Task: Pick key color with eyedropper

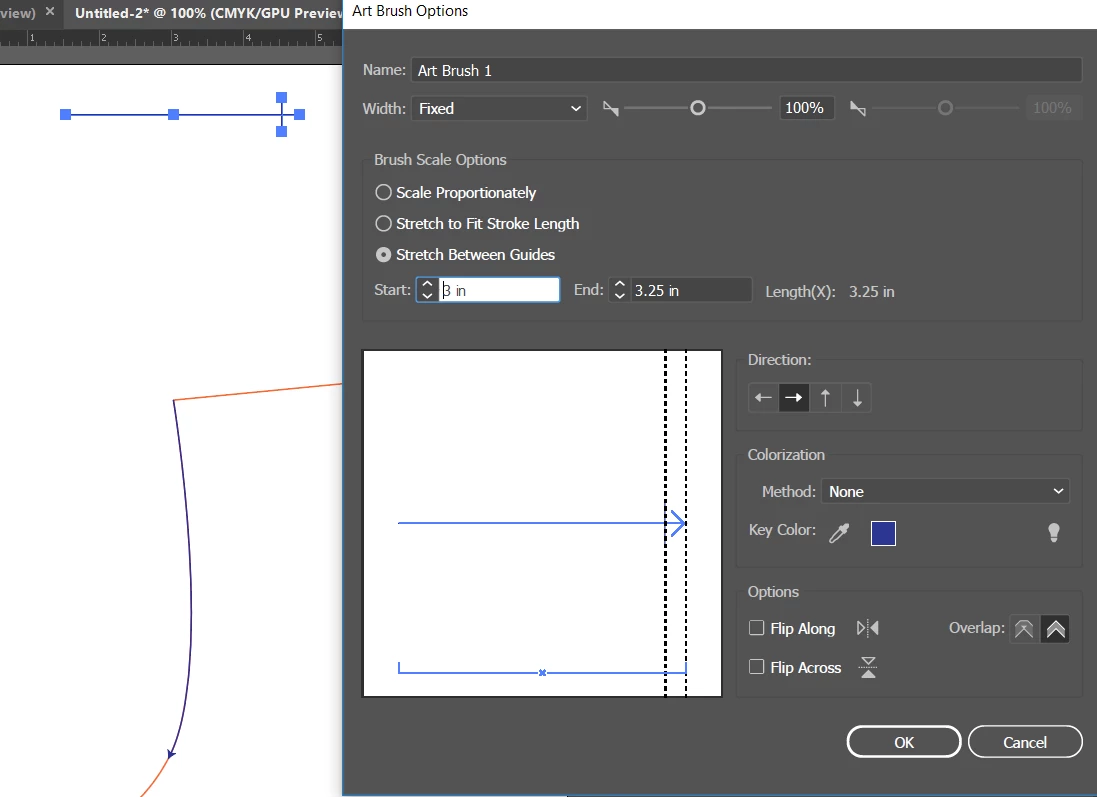Action: coord(839,533)
